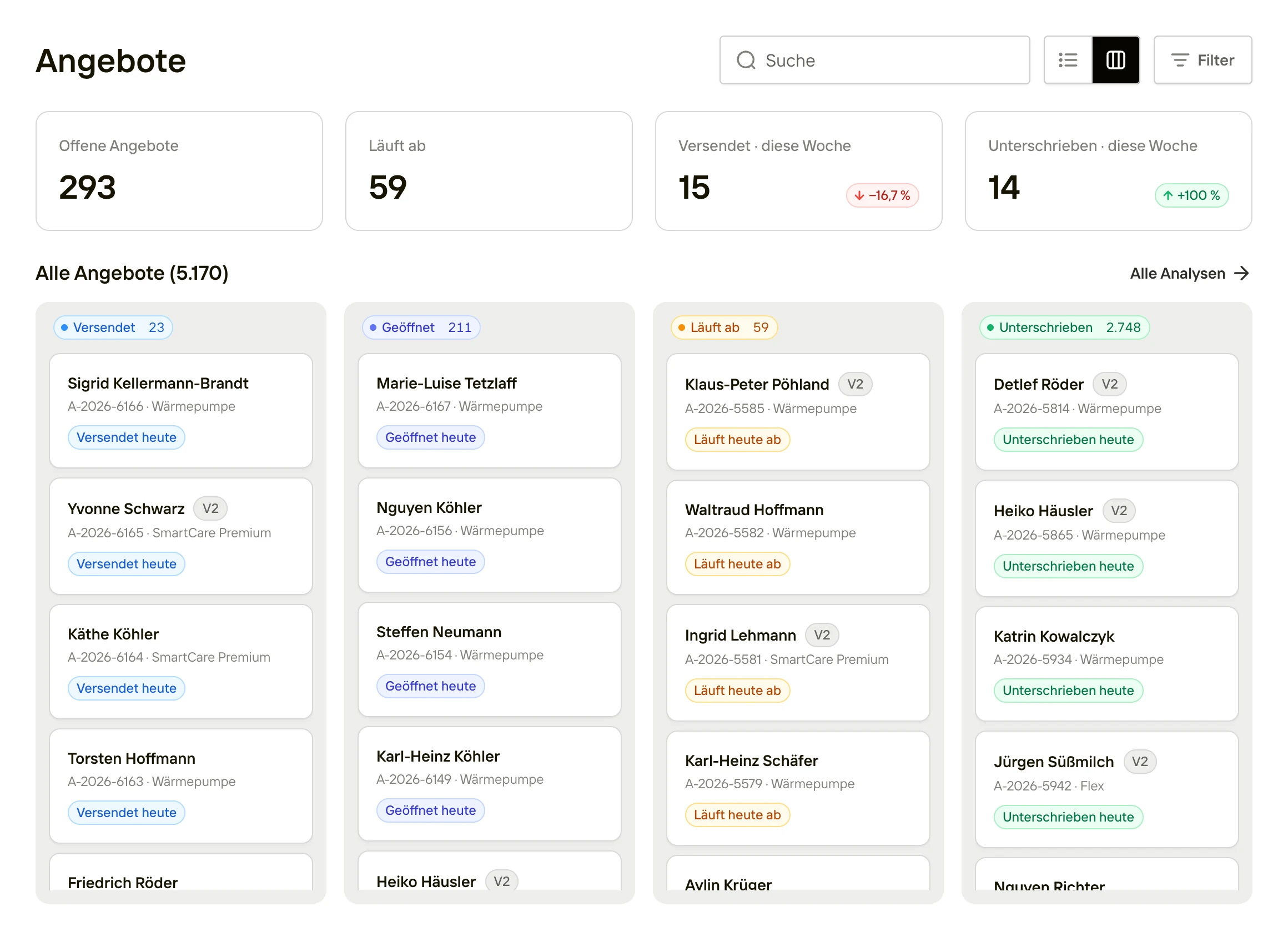Click the −16,7 % trend badge

882,195
